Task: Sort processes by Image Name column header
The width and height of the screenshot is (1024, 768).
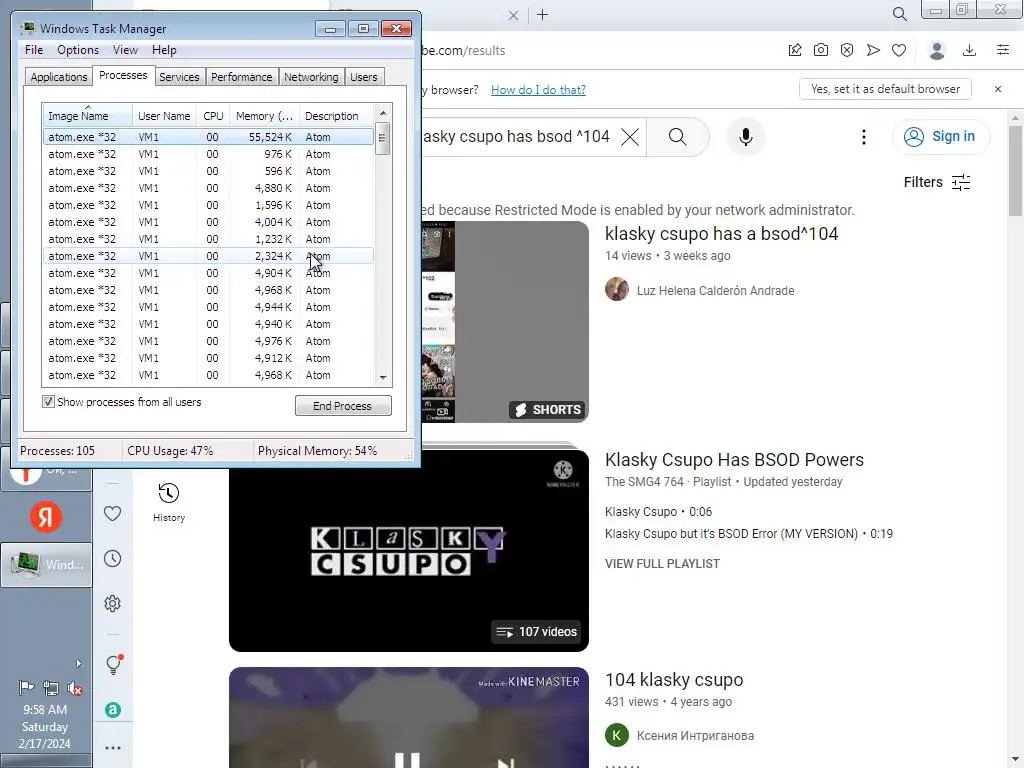Action: (87, 116)
